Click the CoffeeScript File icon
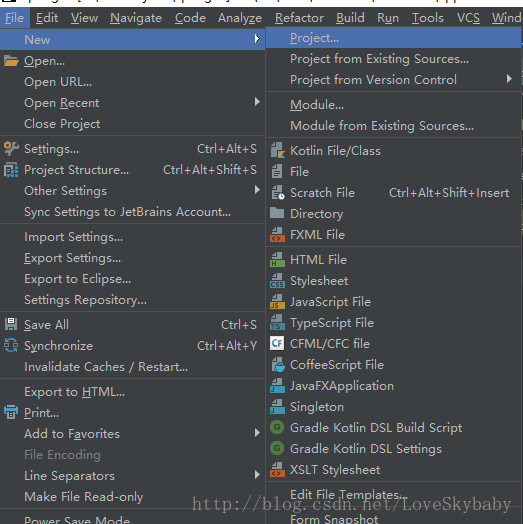The width and height of the screenshot is (523, 524). [277, 365]
